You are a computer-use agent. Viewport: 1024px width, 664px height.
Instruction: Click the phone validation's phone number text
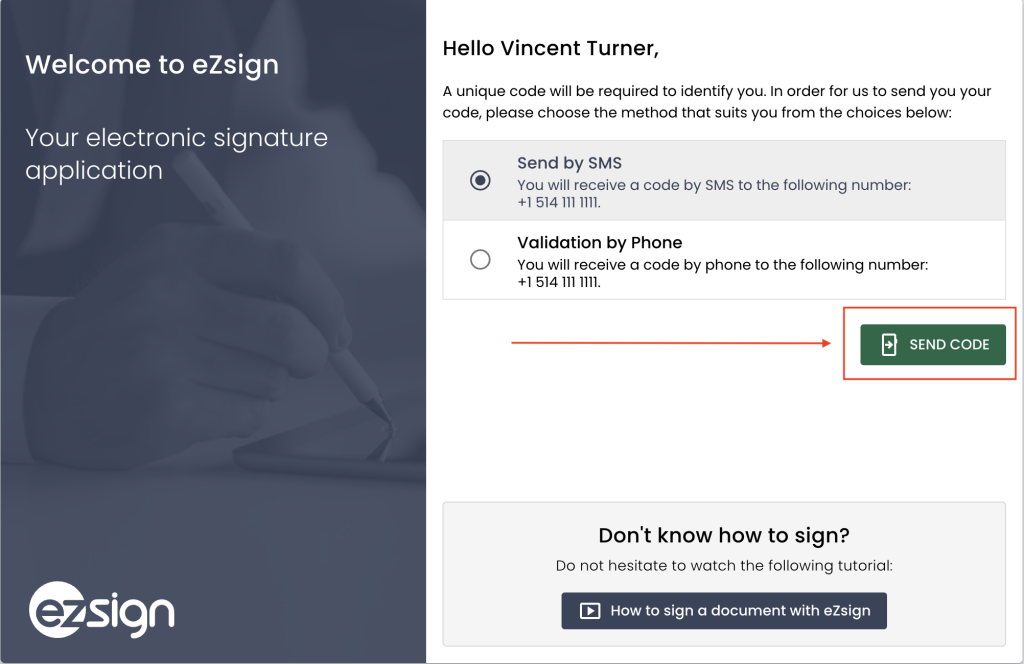(559, 282)
